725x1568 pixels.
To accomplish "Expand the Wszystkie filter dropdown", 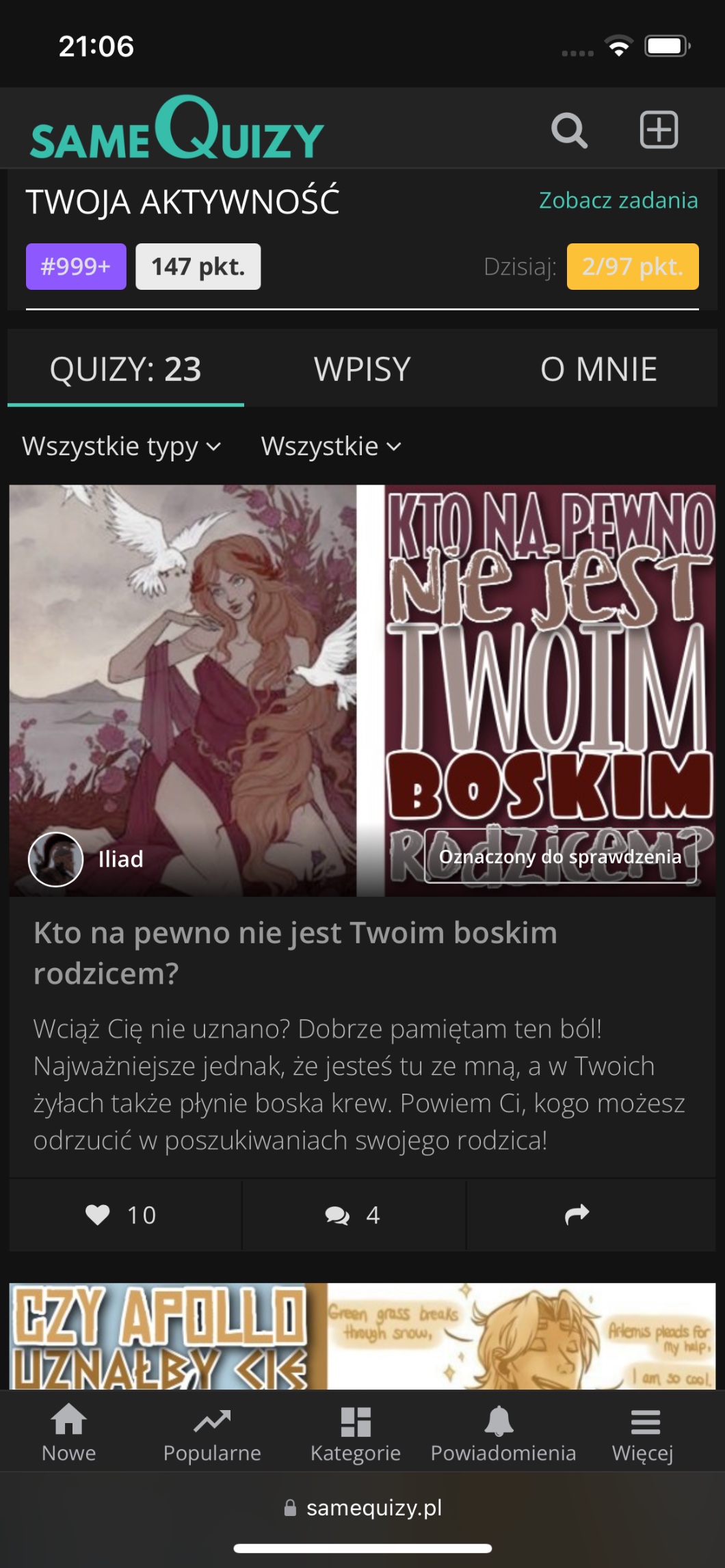I will 331,446.
